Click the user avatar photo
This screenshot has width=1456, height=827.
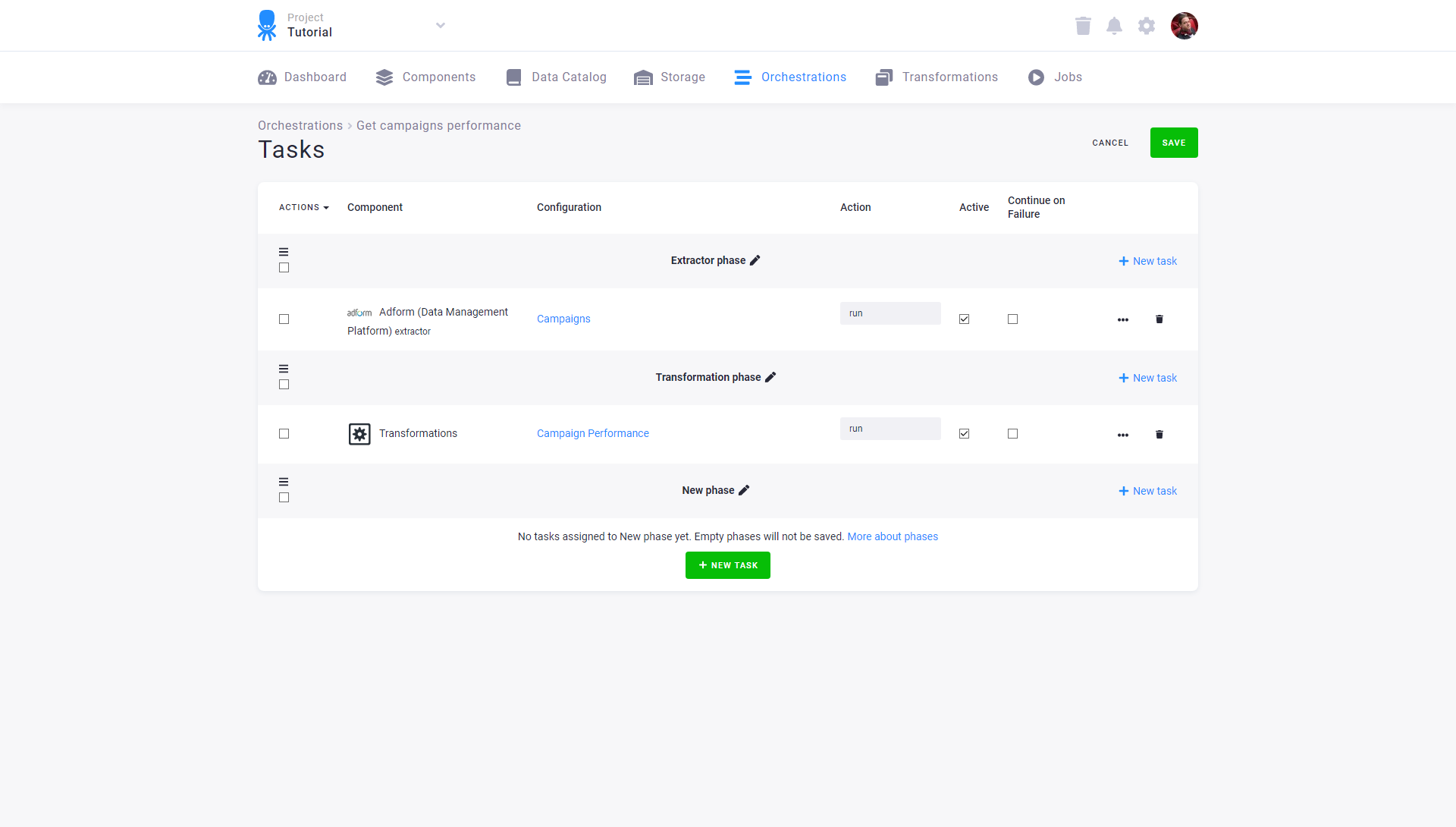tap(1185, 25)
